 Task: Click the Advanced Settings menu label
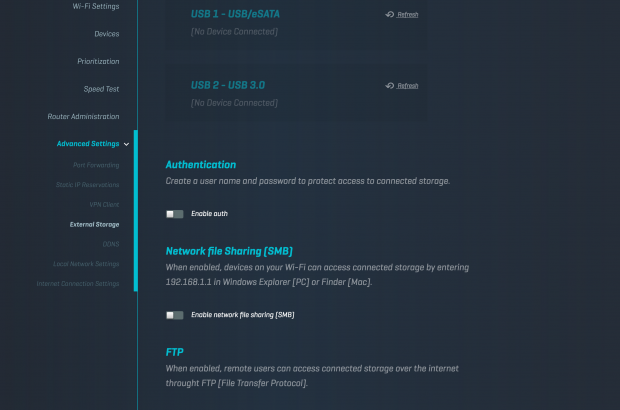point(87,144)
